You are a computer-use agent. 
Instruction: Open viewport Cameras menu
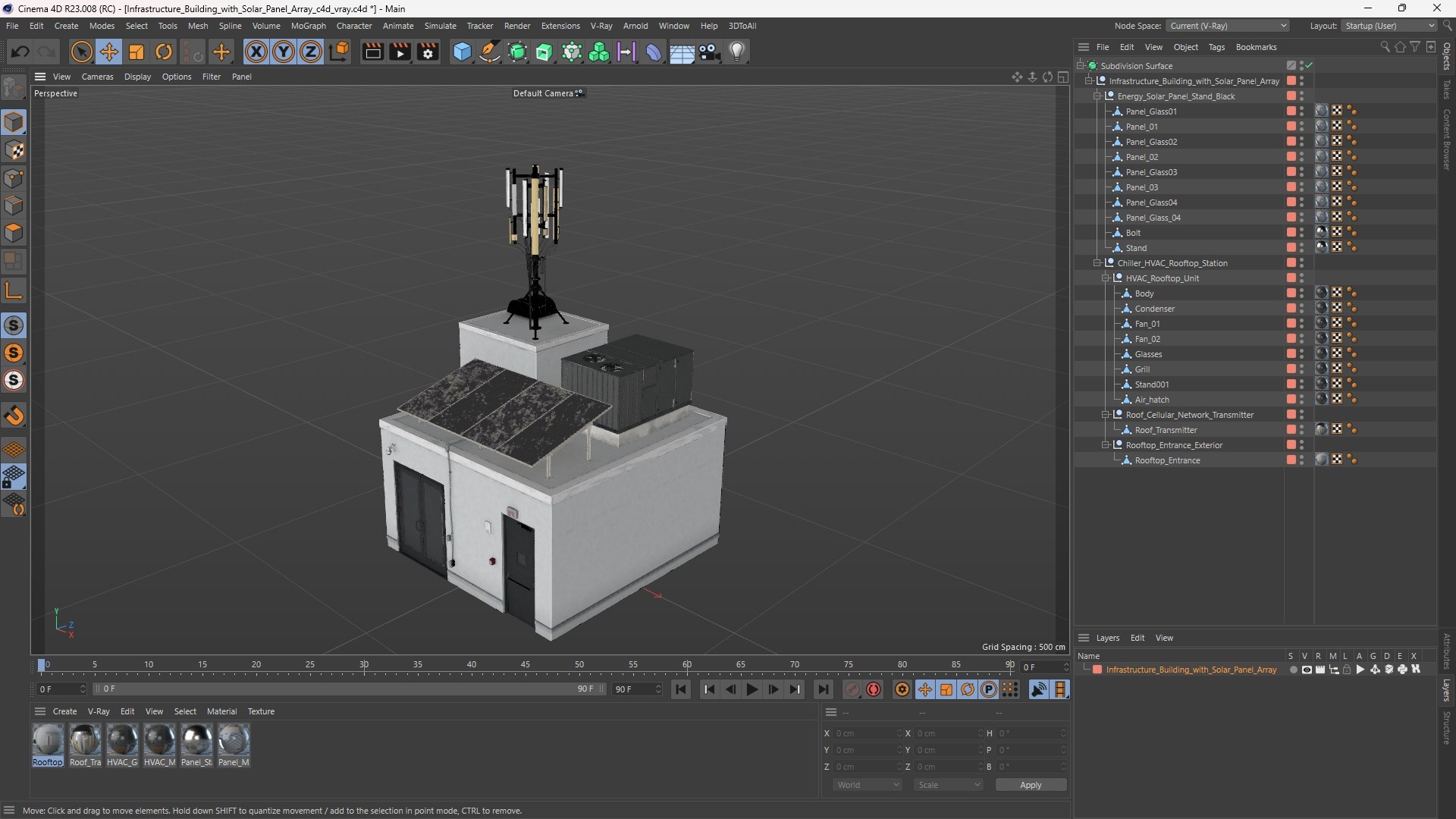point(97,77)
